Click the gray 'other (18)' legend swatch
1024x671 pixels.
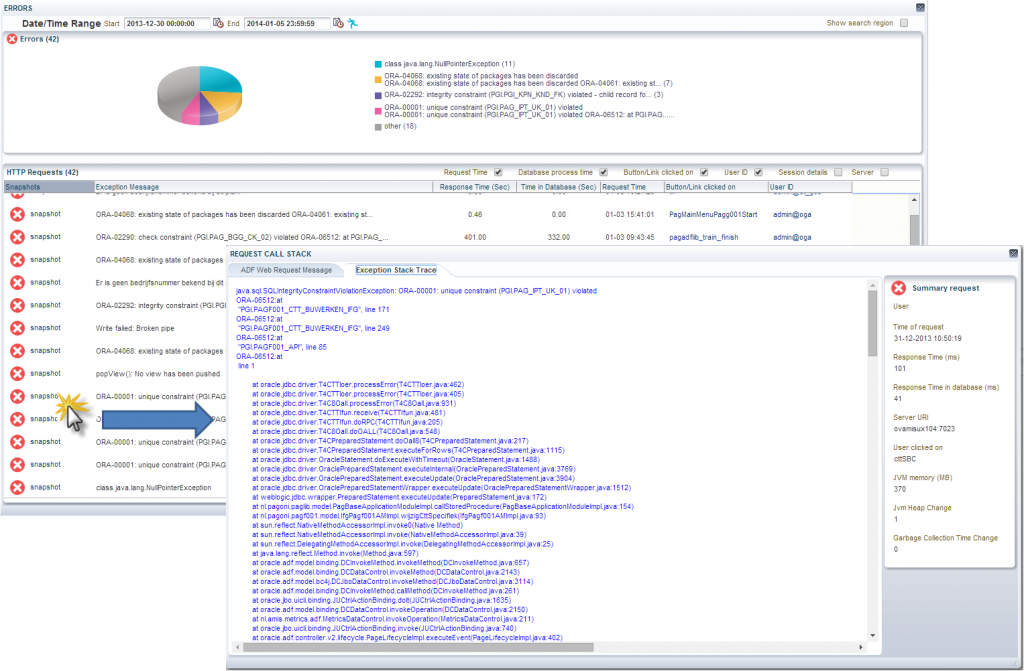378,127
